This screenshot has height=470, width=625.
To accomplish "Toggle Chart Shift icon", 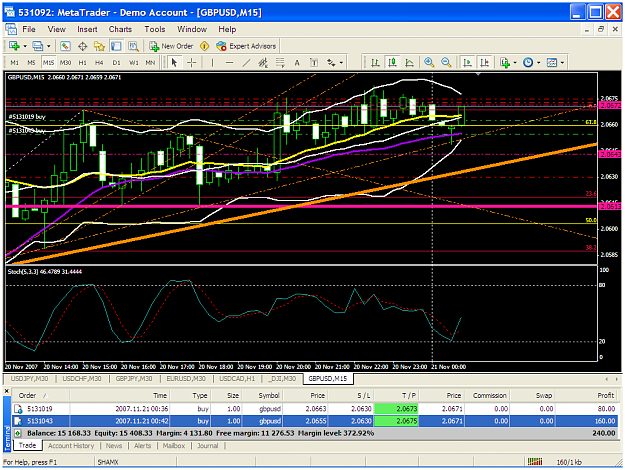I will (x=484, y=63).
